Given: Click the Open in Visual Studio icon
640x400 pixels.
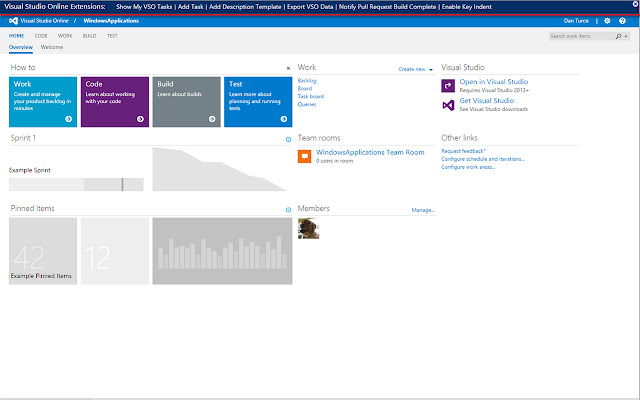Looking at the screenshot, I should (x=448, y=86).
